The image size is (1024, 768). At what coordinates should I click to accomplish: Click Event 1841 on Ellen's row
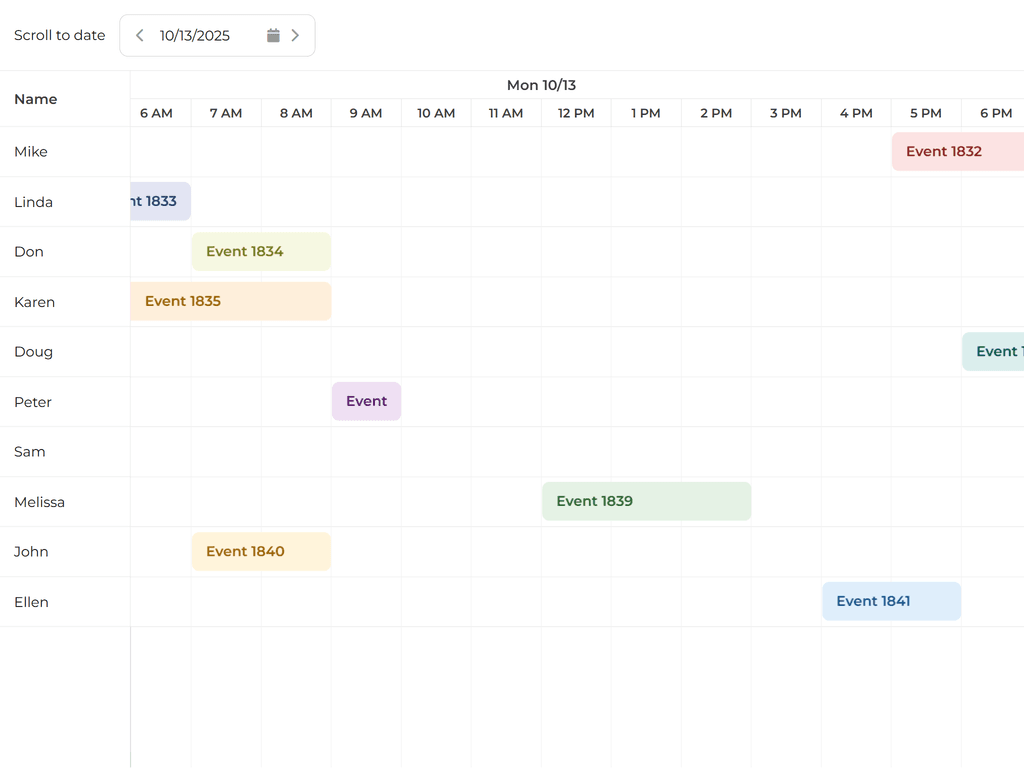coord(891,601)
